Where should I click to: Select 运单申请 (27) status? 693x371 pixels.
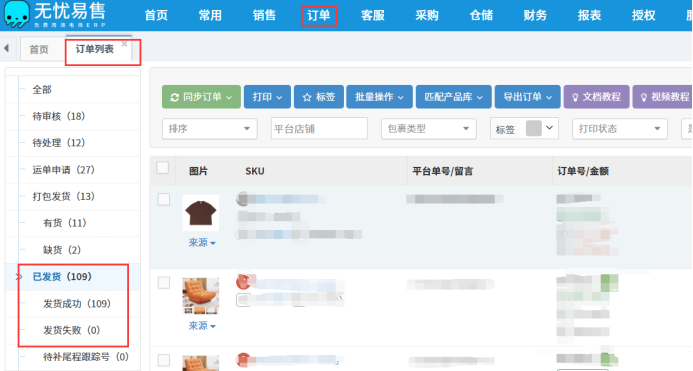coord(64,170)
